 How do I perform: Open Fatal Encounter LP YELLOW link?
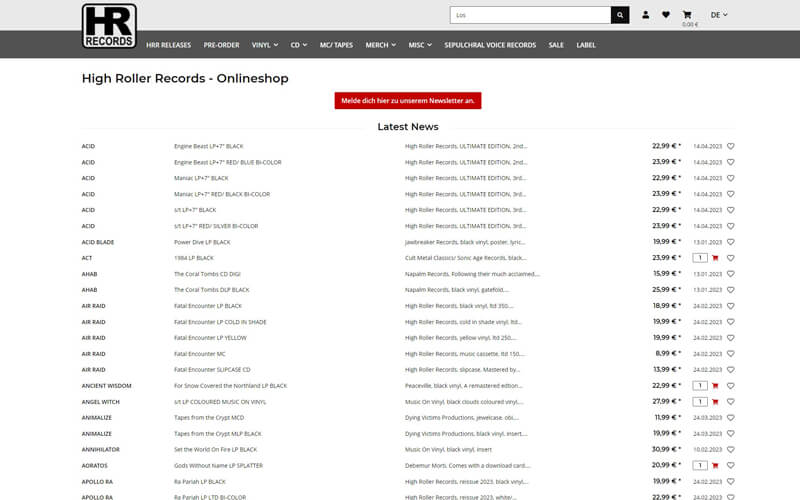coord(210,338)
